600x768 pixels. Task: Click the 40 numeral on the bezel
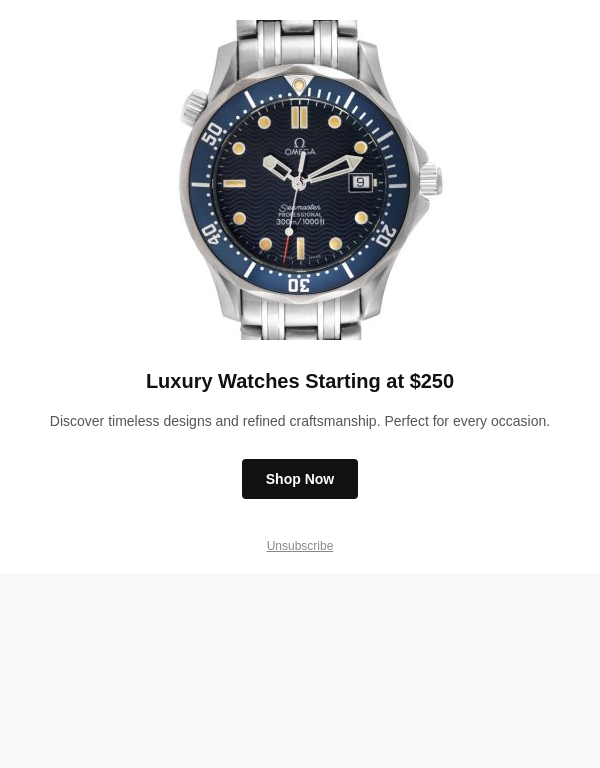[x=212, y=234]
